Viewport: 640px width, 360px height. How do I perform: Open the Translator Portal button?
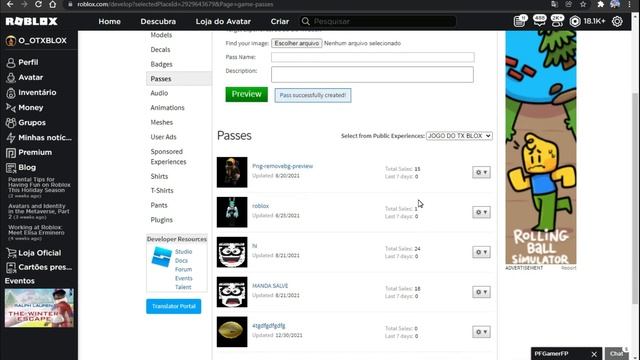pos(173,306)
